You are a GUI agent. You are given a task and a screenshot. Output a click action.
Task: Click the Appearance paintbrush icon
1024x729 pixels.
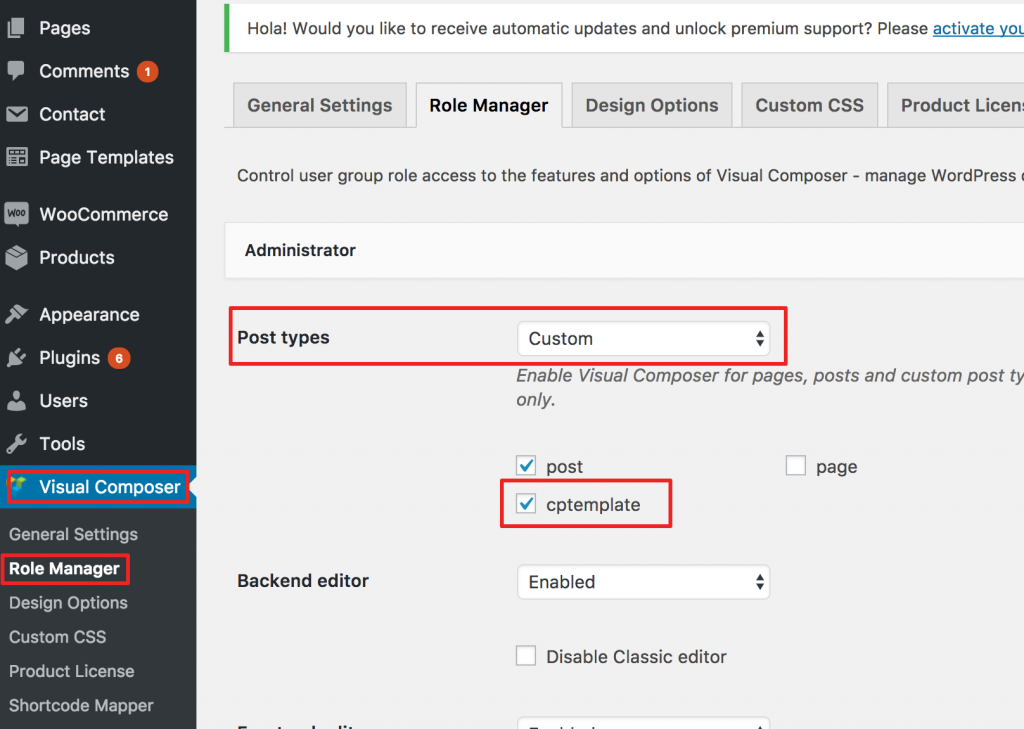[16, 314]
